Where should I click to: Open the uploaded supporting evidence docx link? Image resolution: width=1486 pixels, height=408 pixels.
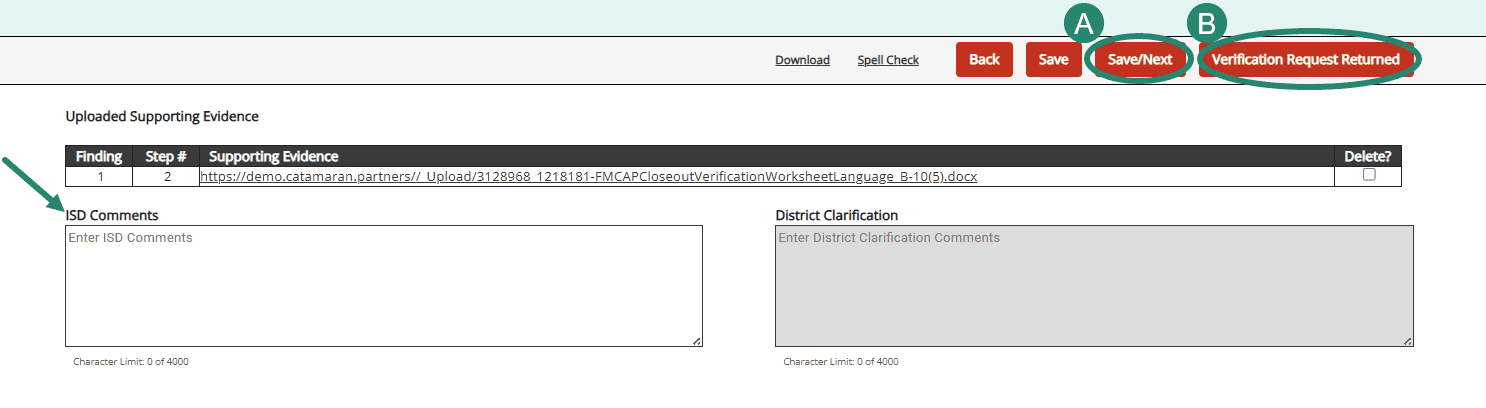588,176
